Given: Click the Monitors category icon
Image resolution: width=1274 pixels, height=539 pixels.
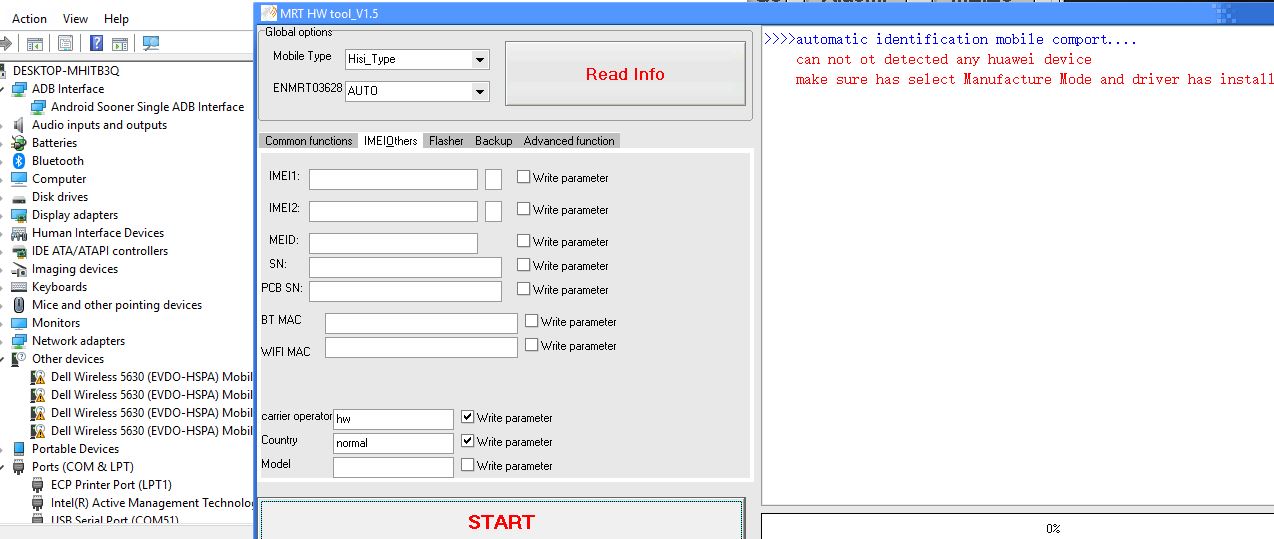Looking at the screenshot, I should 19,323.
